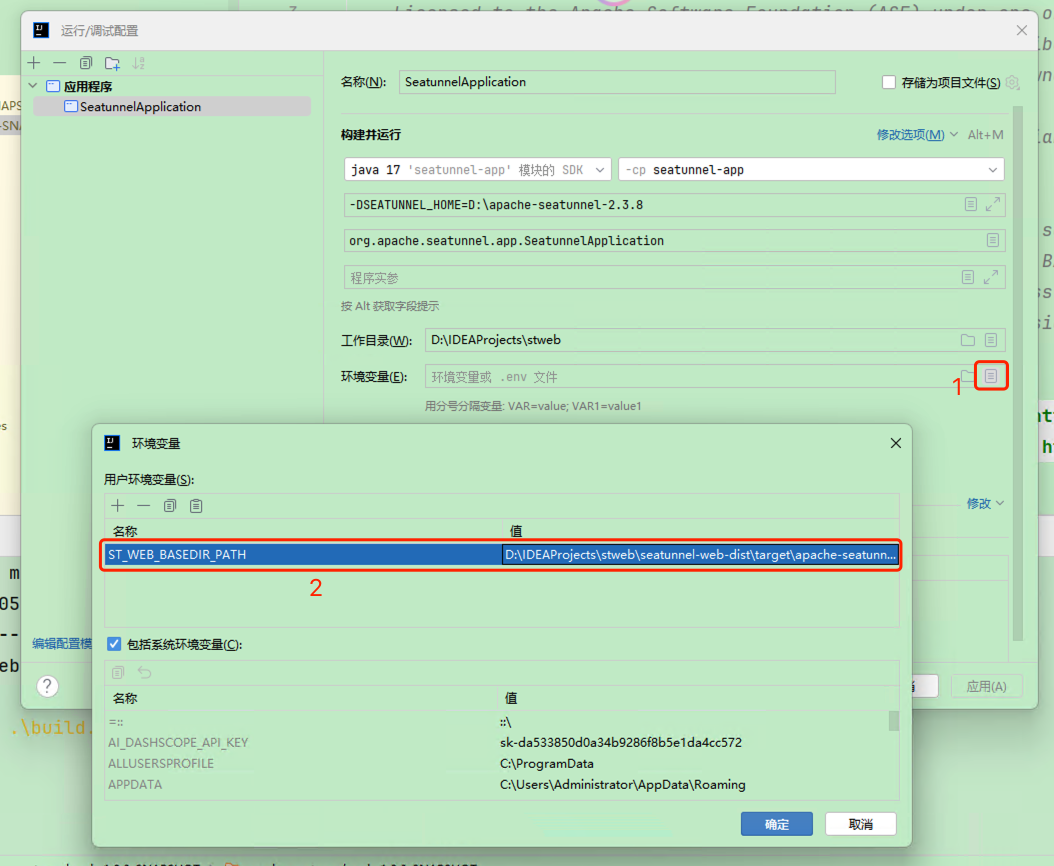Remove the selected run configuration with minus icon
Screen dimensions: 1054x866
click(x=60, y=63)
